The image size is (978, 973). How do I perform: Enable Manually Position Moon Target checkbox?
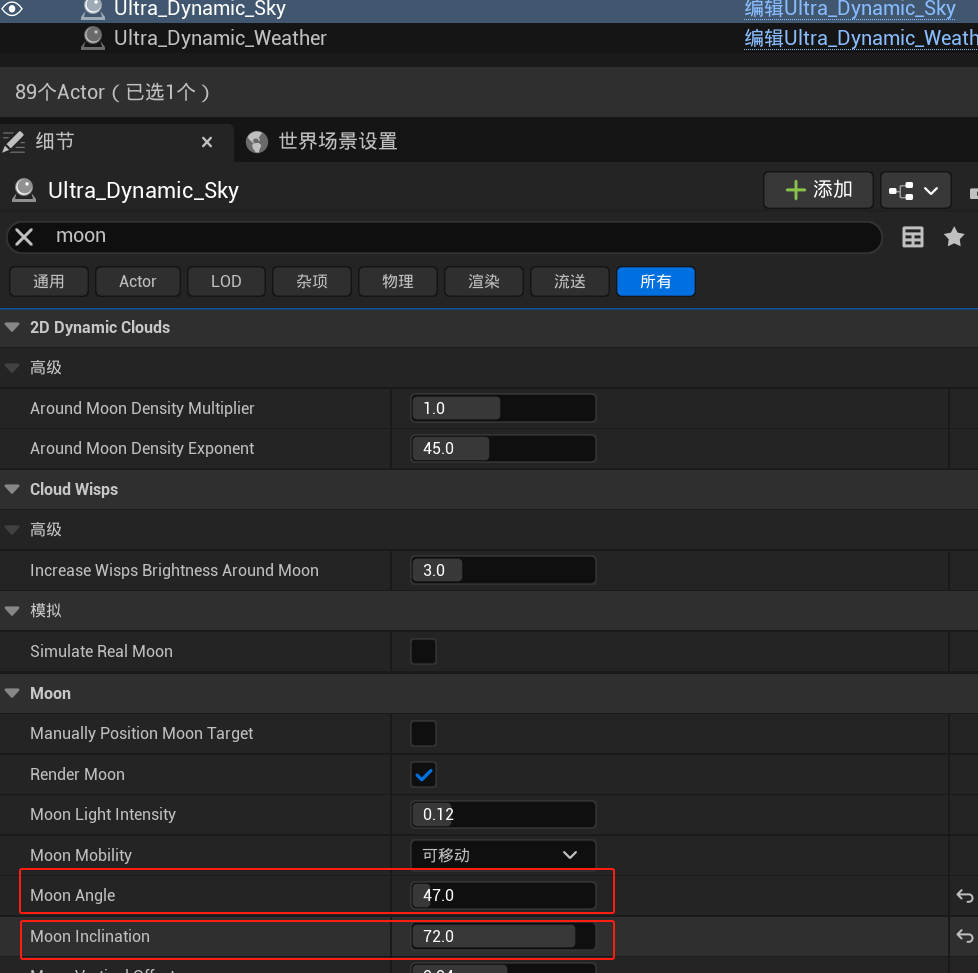pyautogui.click(x=424, y=733)
